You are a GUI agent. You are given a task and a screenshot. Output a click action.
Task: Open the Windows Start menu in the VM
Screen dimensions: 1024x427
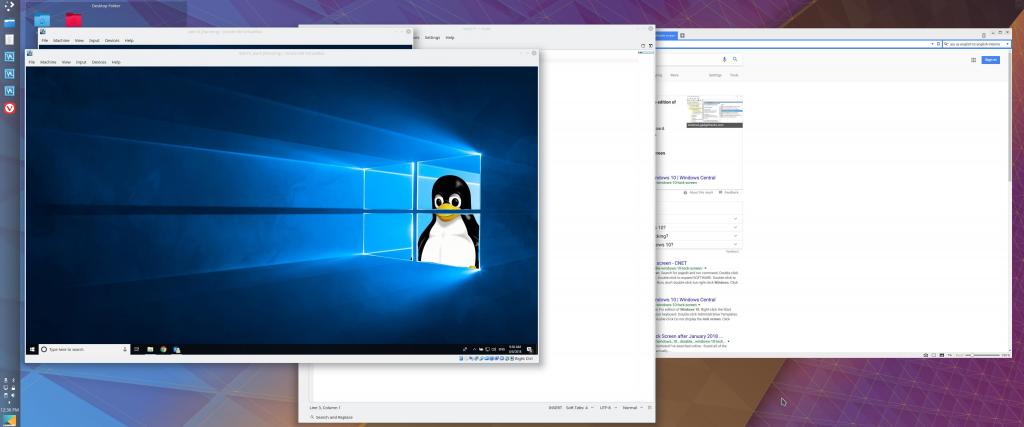32,349
